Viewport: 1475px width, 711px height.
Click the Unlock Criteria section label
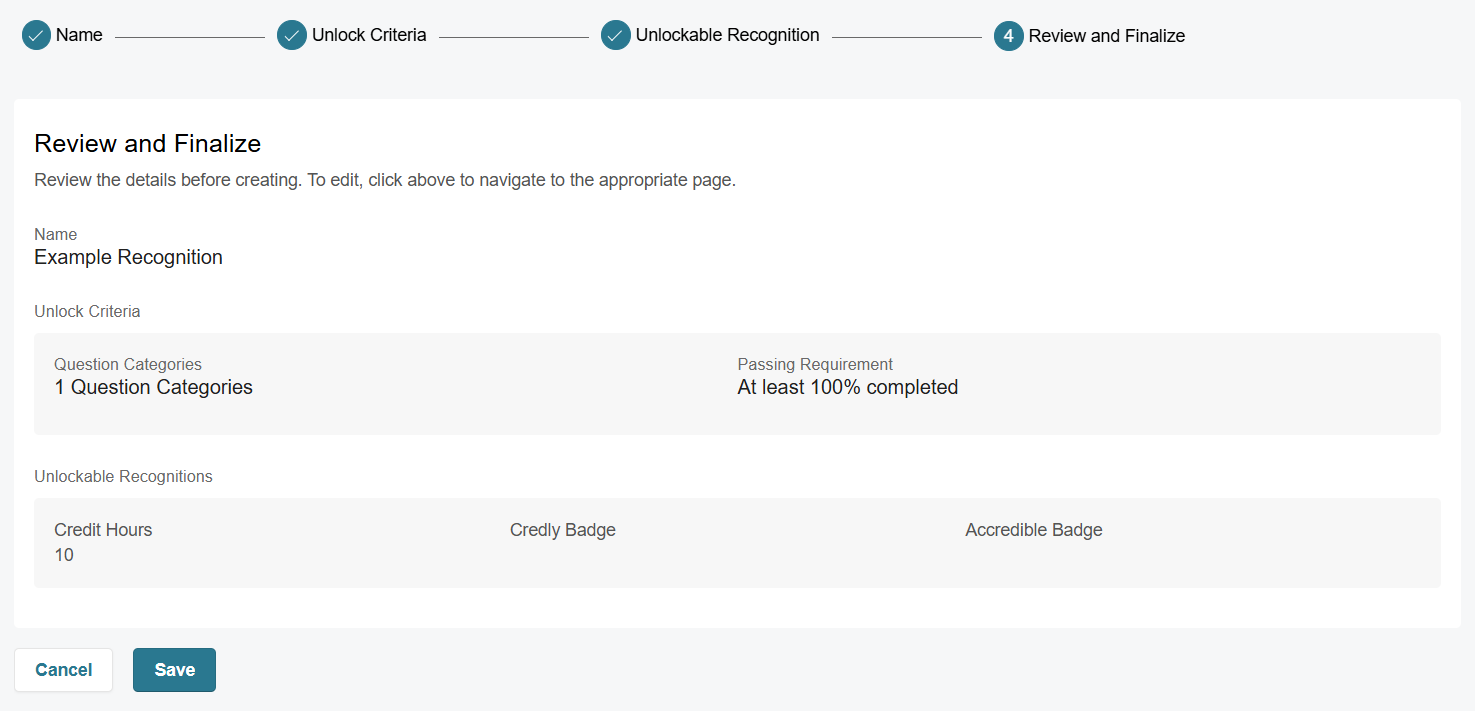click(x=87, y=312)
